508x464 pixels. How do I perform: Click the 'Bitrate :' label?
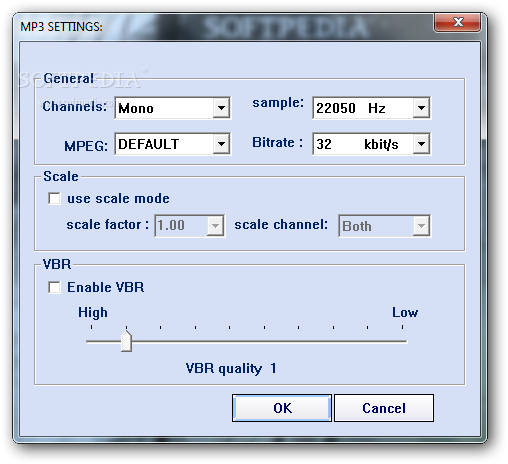pyautogui.click(x=277, y=142)
